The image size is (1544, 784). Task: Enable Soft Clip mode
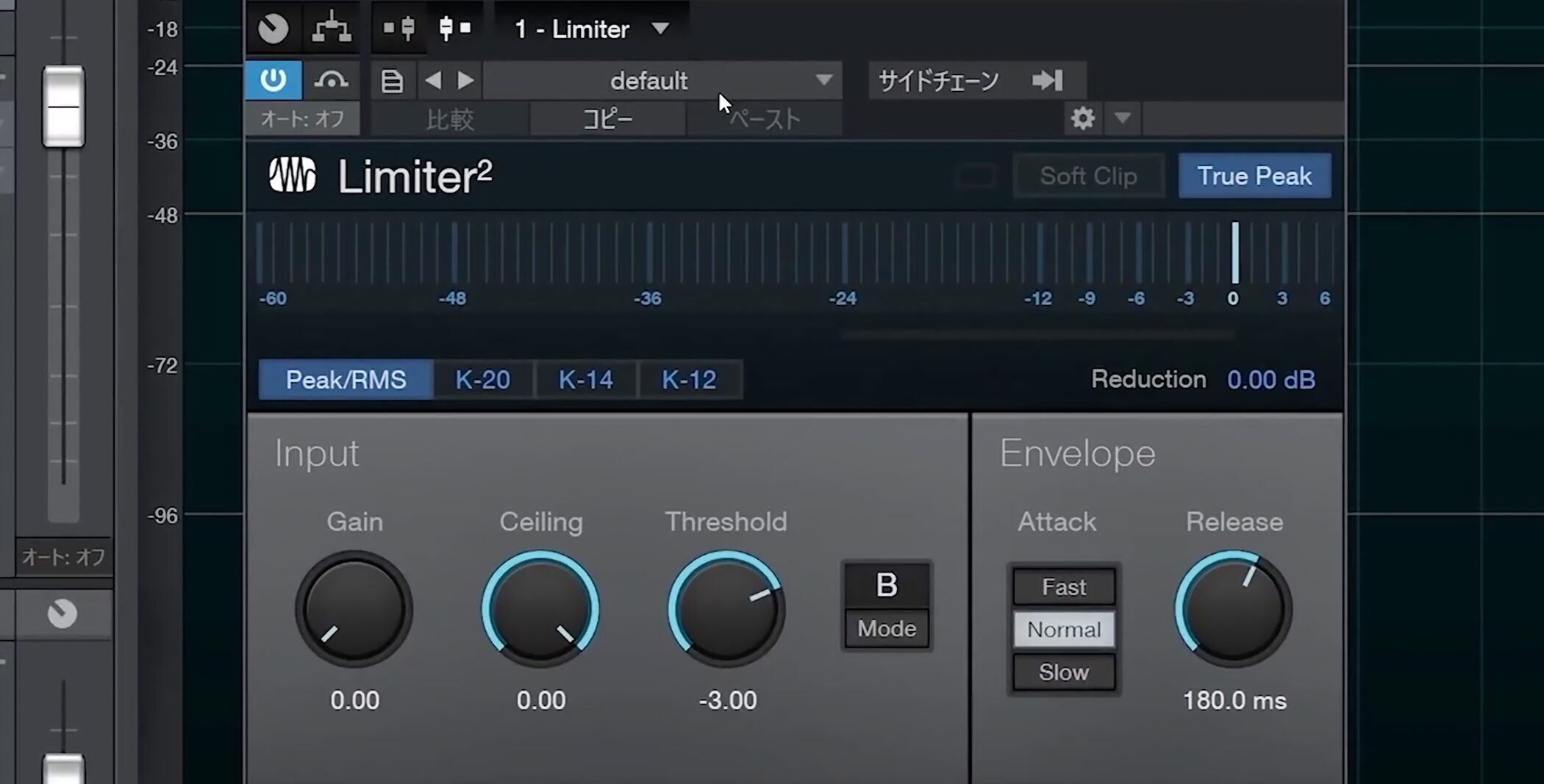[1087, 176]
